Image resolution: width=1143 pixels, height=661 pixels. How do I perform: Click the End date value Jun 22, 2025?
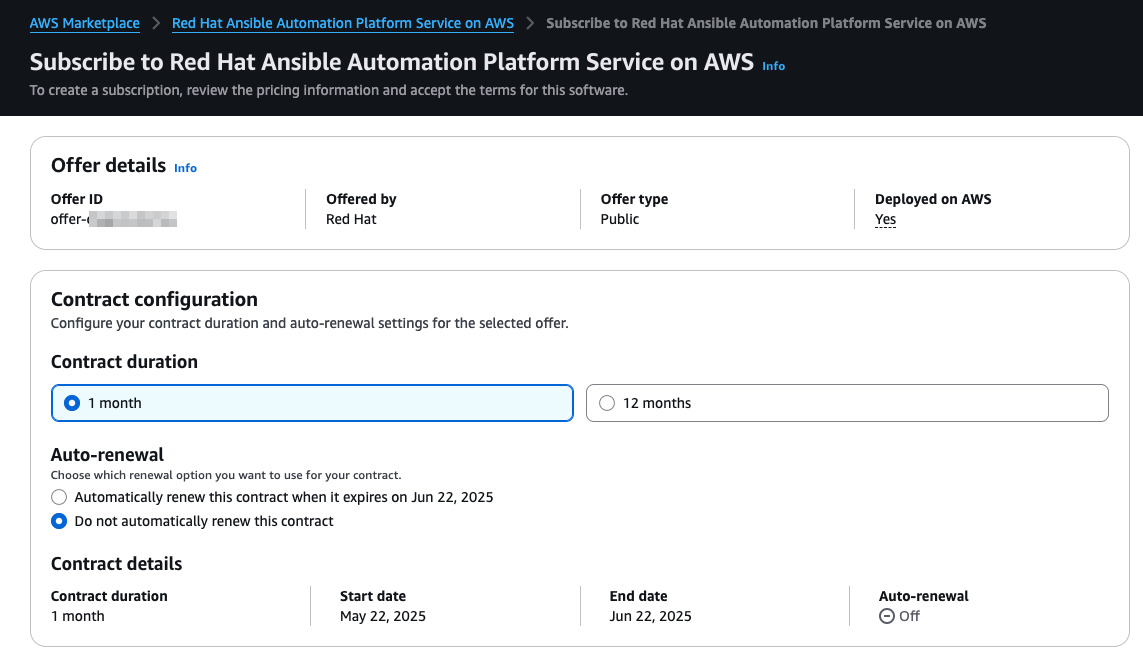point(650,617)
